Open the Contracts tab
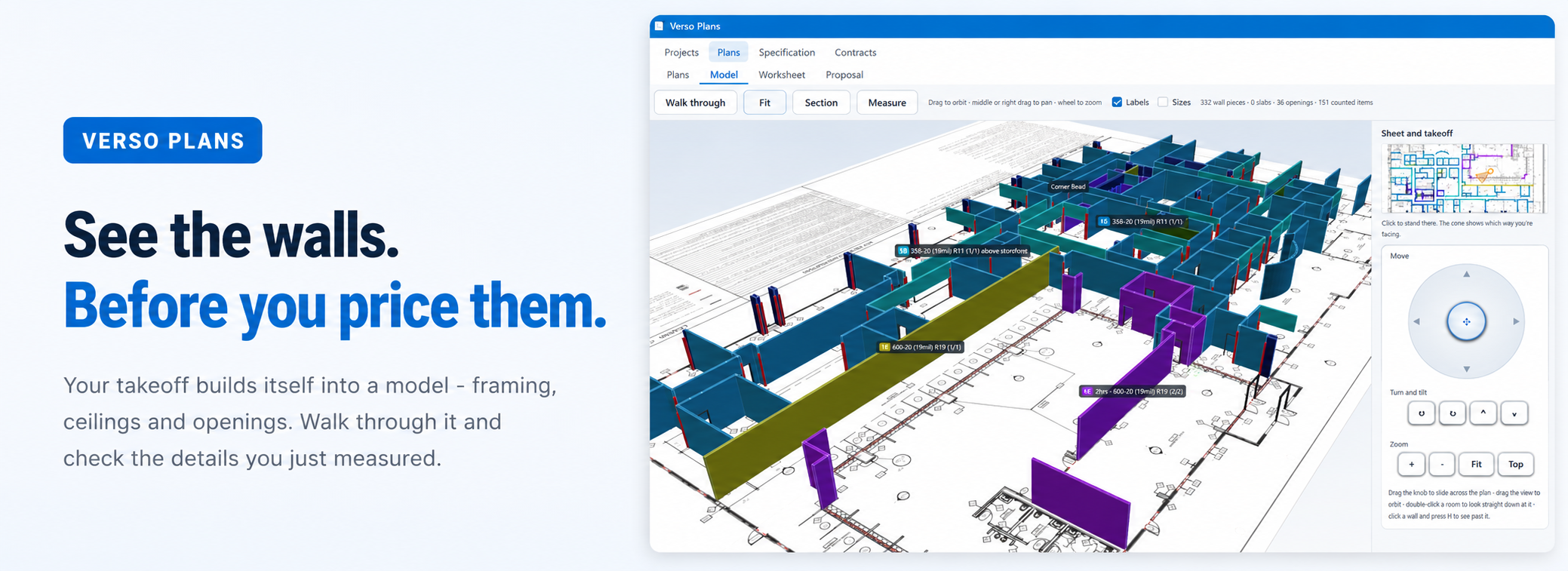 pyautogui.click(x=855, y=52)
